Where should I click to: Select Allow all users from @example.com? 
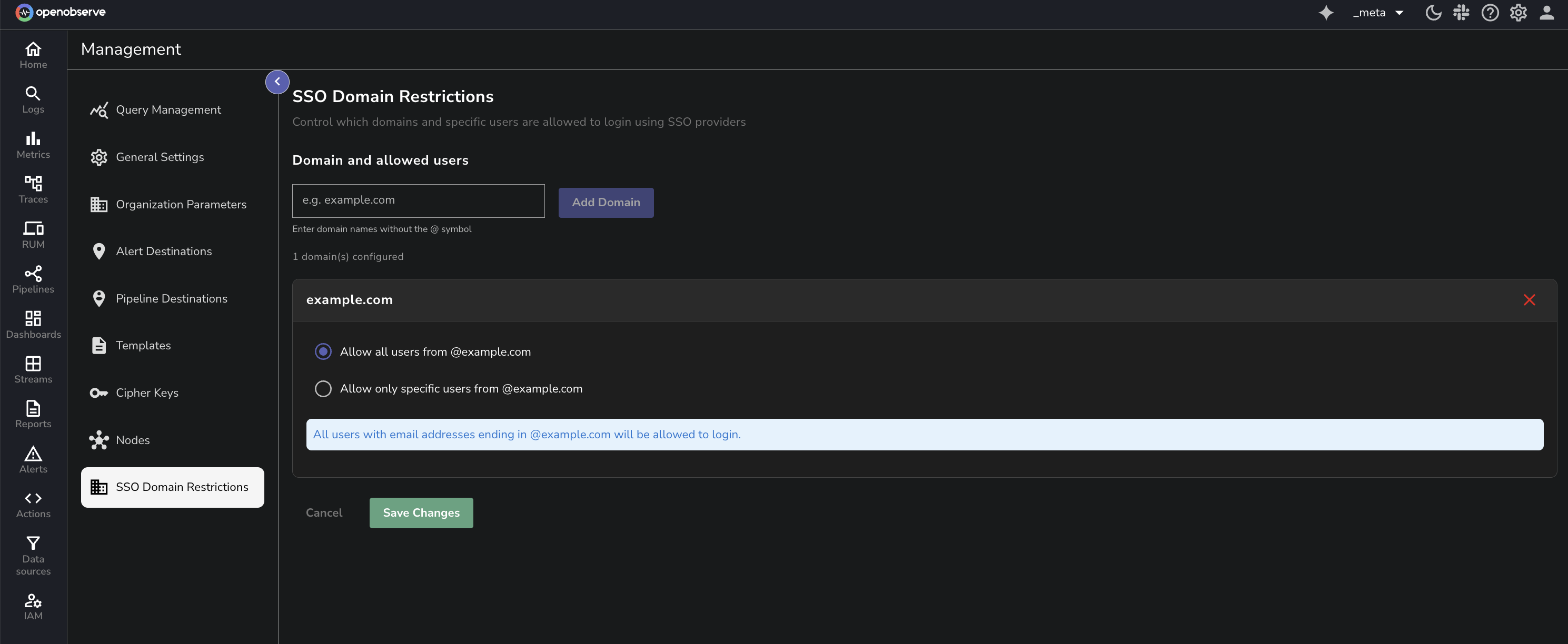point(323,351)
